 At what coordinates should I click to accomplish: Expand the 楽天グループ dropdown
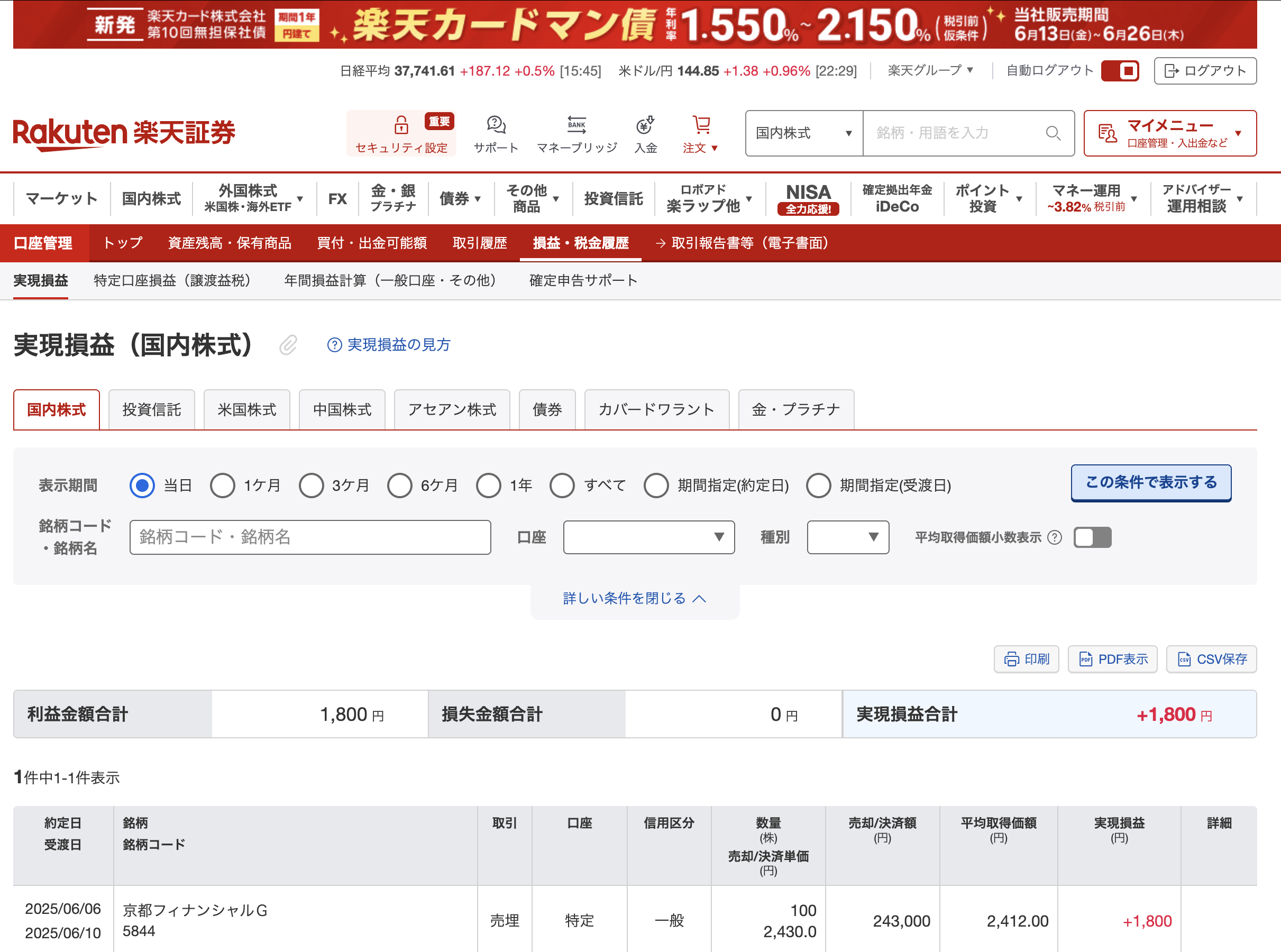(930, 70)
